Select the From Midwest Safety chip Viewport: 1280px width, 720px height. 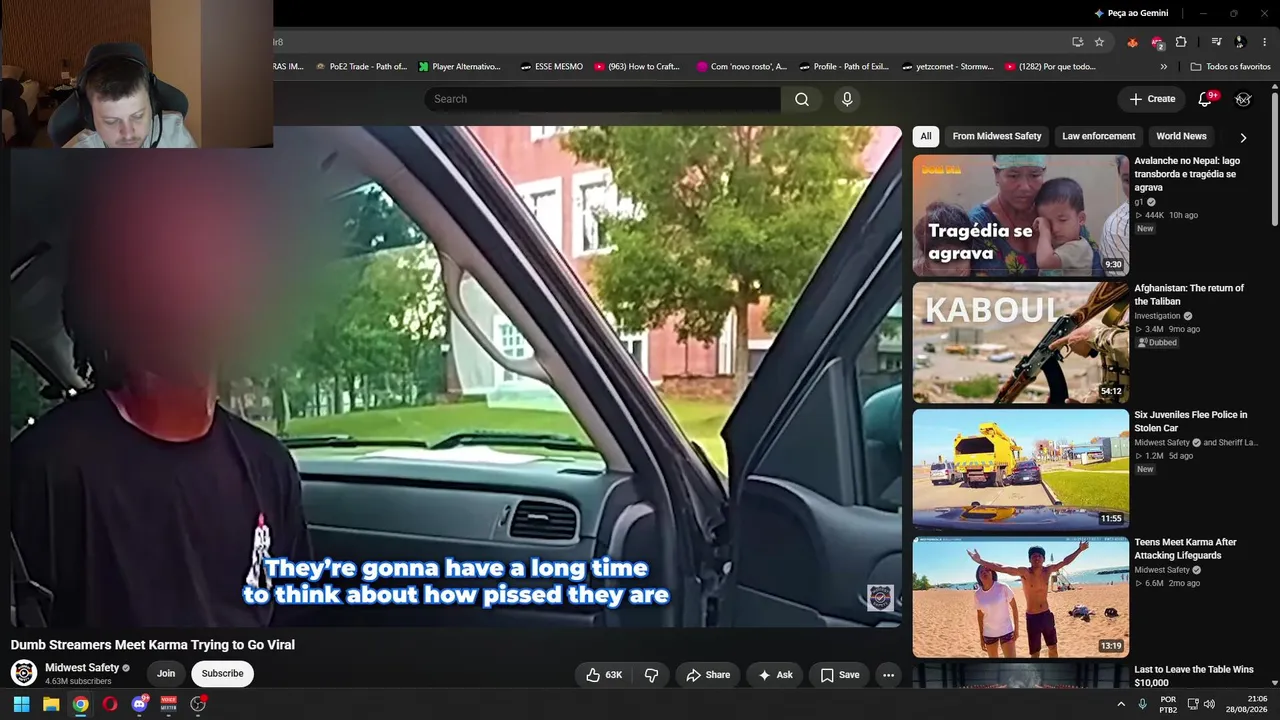click(x=997, y=136)
